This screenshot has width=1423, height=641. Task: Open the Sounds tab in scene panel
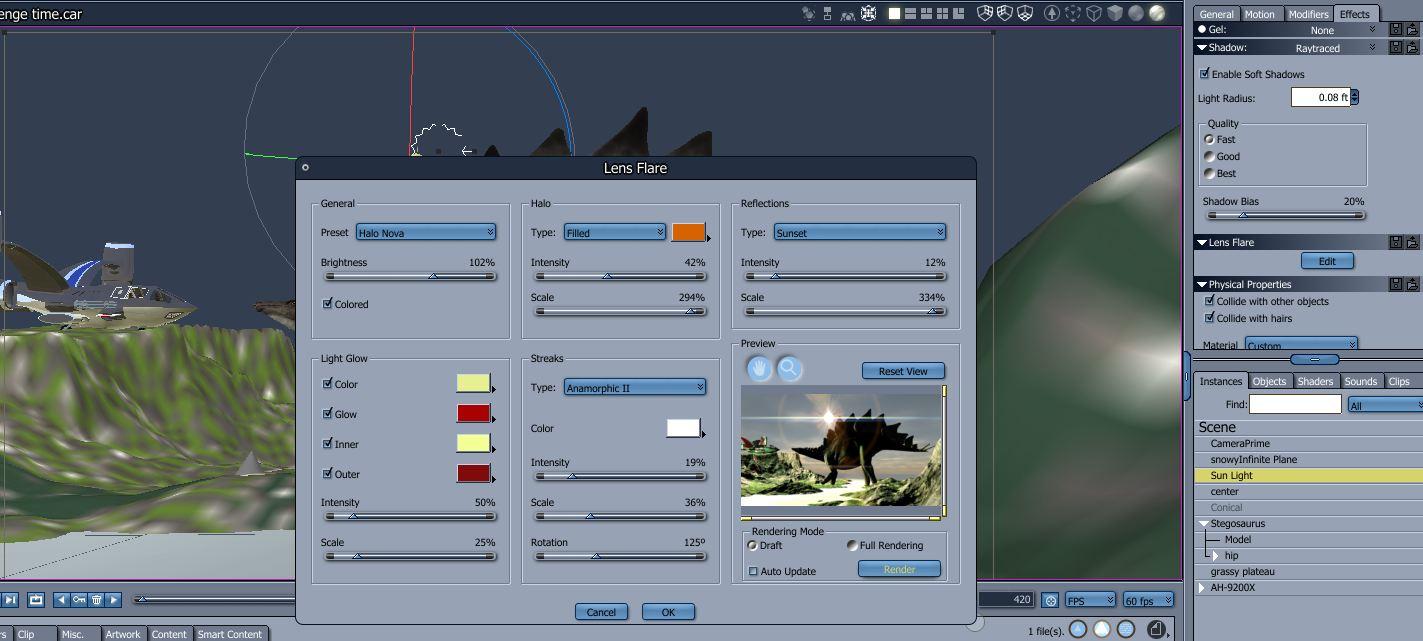1361,381
